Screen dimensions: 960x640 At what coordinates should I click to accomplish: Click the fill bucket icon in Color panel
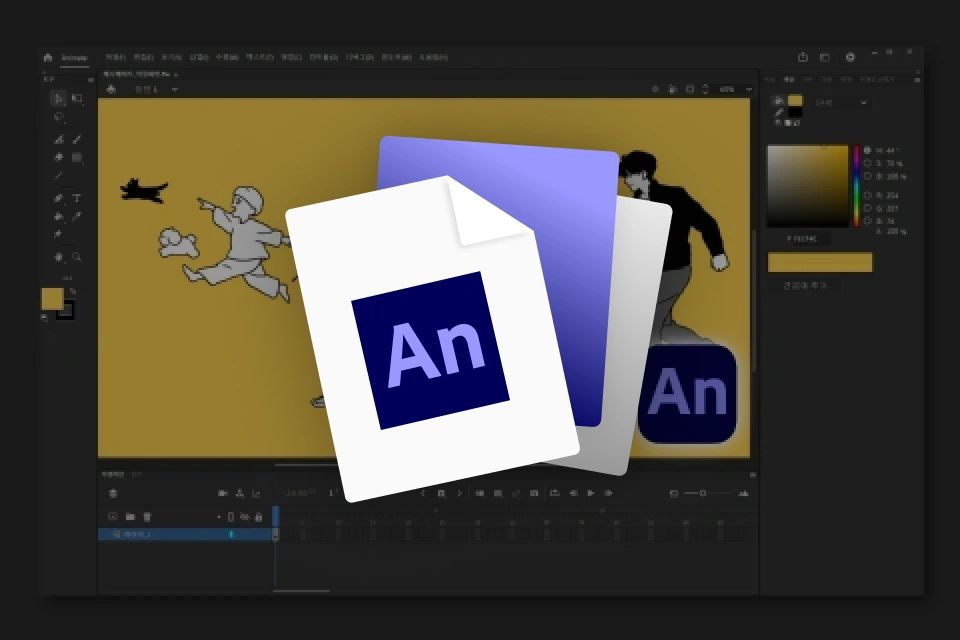pyautogui.click(x=779, y=101)
